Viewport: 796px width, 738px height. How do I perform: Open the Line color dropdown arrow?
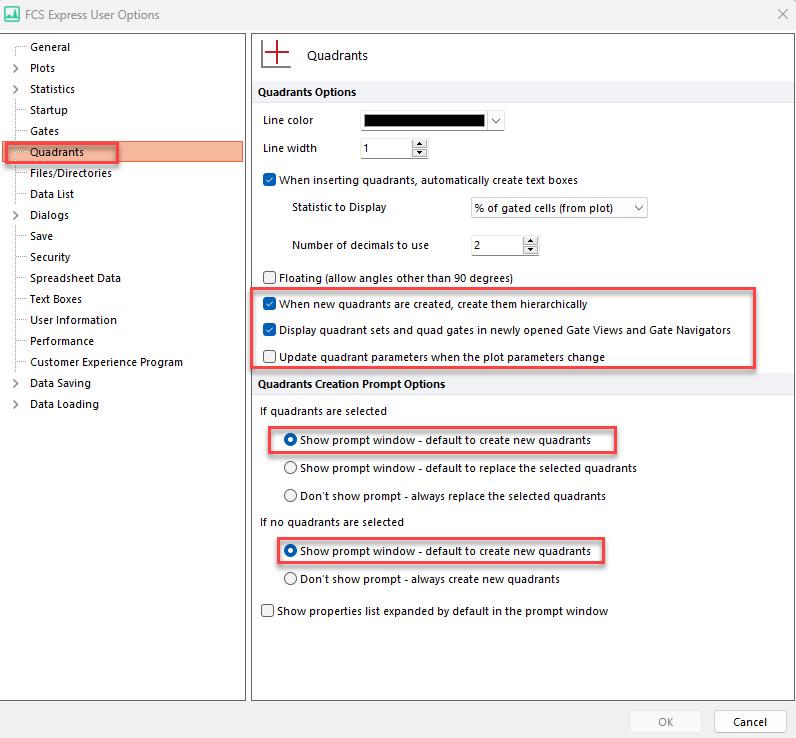pyautogui.click(x=496, y=121)
